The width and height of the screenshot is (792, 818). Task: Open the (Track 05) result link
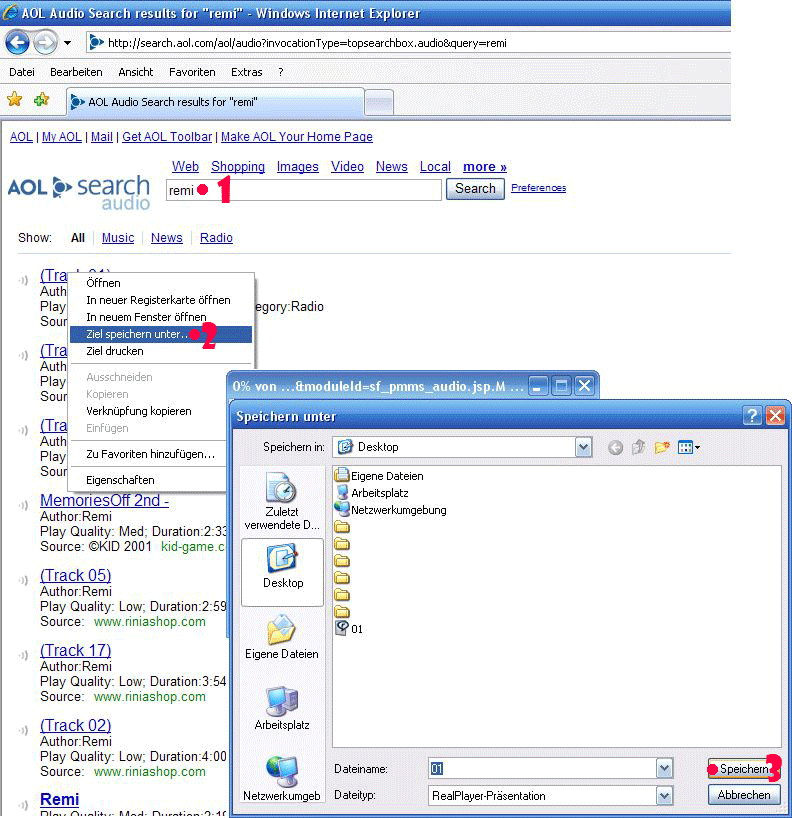pyautogui.click(x=76, y=575)
